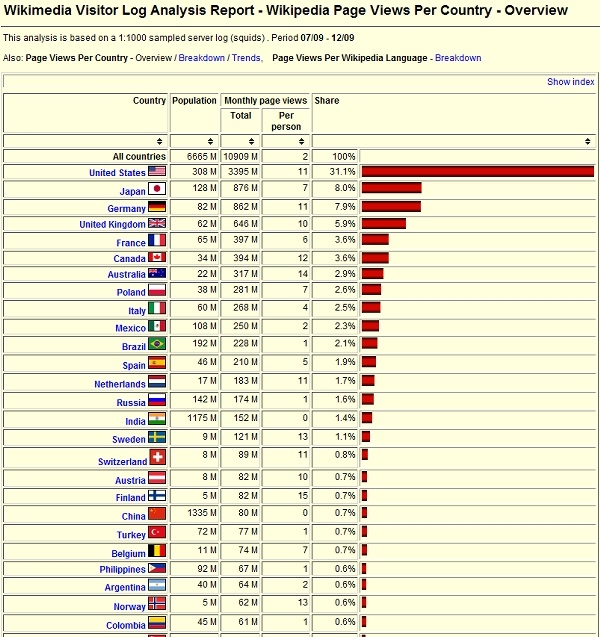
Task: Click the United States share bar
Action: tap(478, 171)
